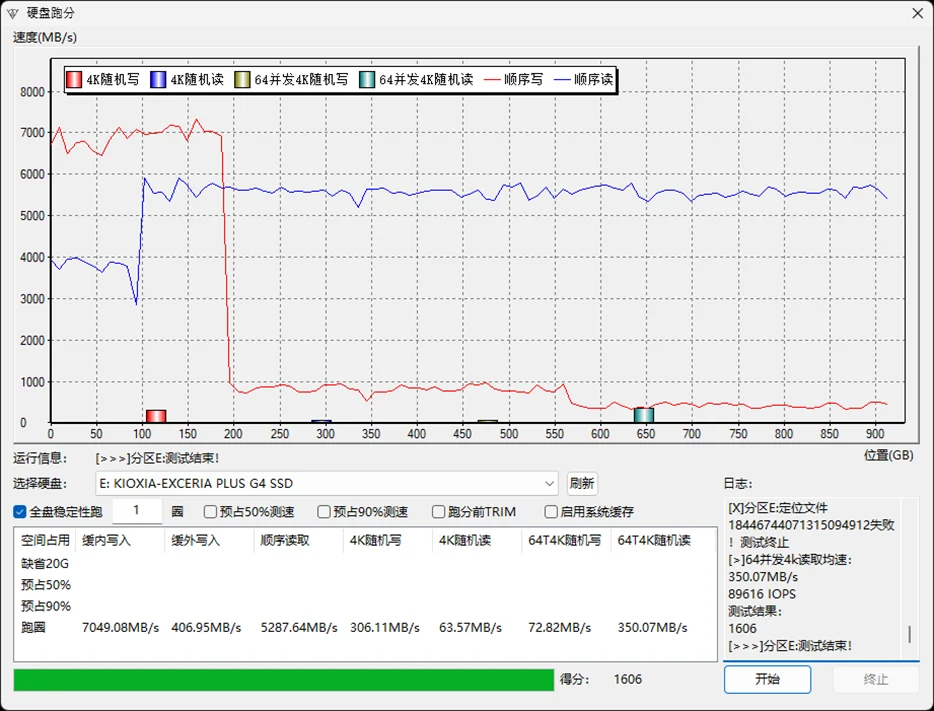Click the blue 4K随机读 legend icon

(158, 79)
